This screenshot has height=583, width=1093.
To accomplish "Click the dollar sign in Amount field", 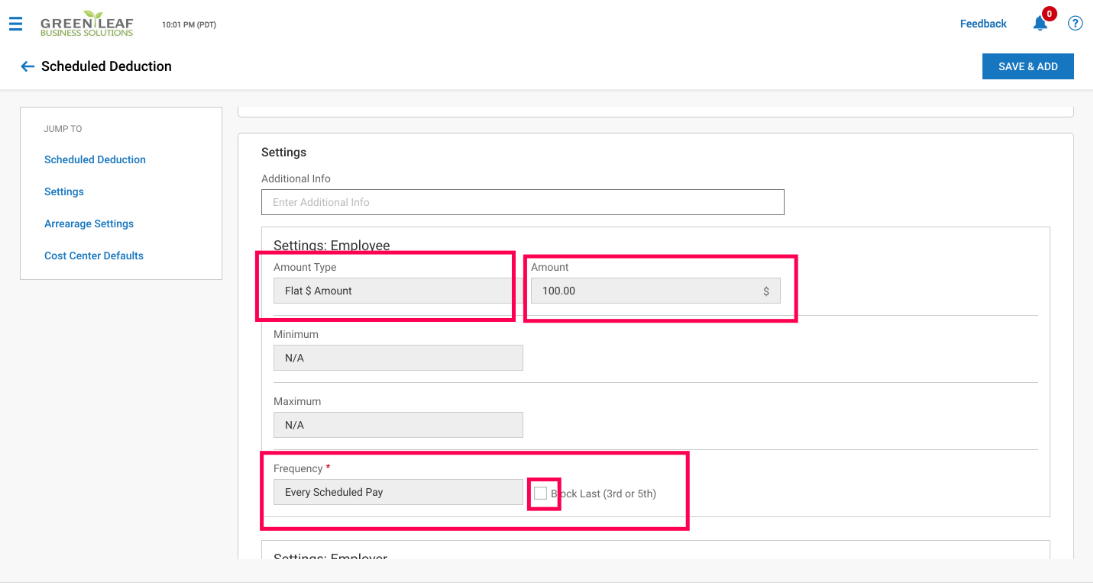I will point(766,291).
